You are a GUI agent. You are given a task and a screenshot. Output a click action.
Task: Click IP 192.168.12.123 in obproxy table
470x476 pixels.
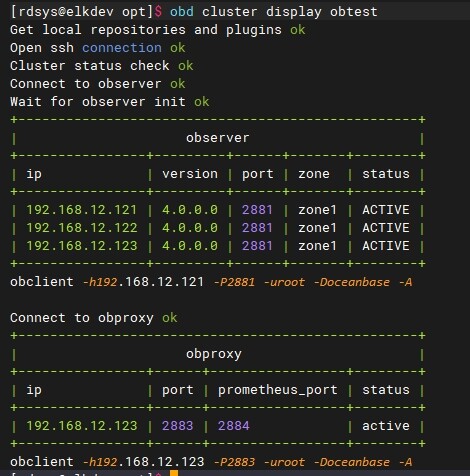(x=82, y=426)
